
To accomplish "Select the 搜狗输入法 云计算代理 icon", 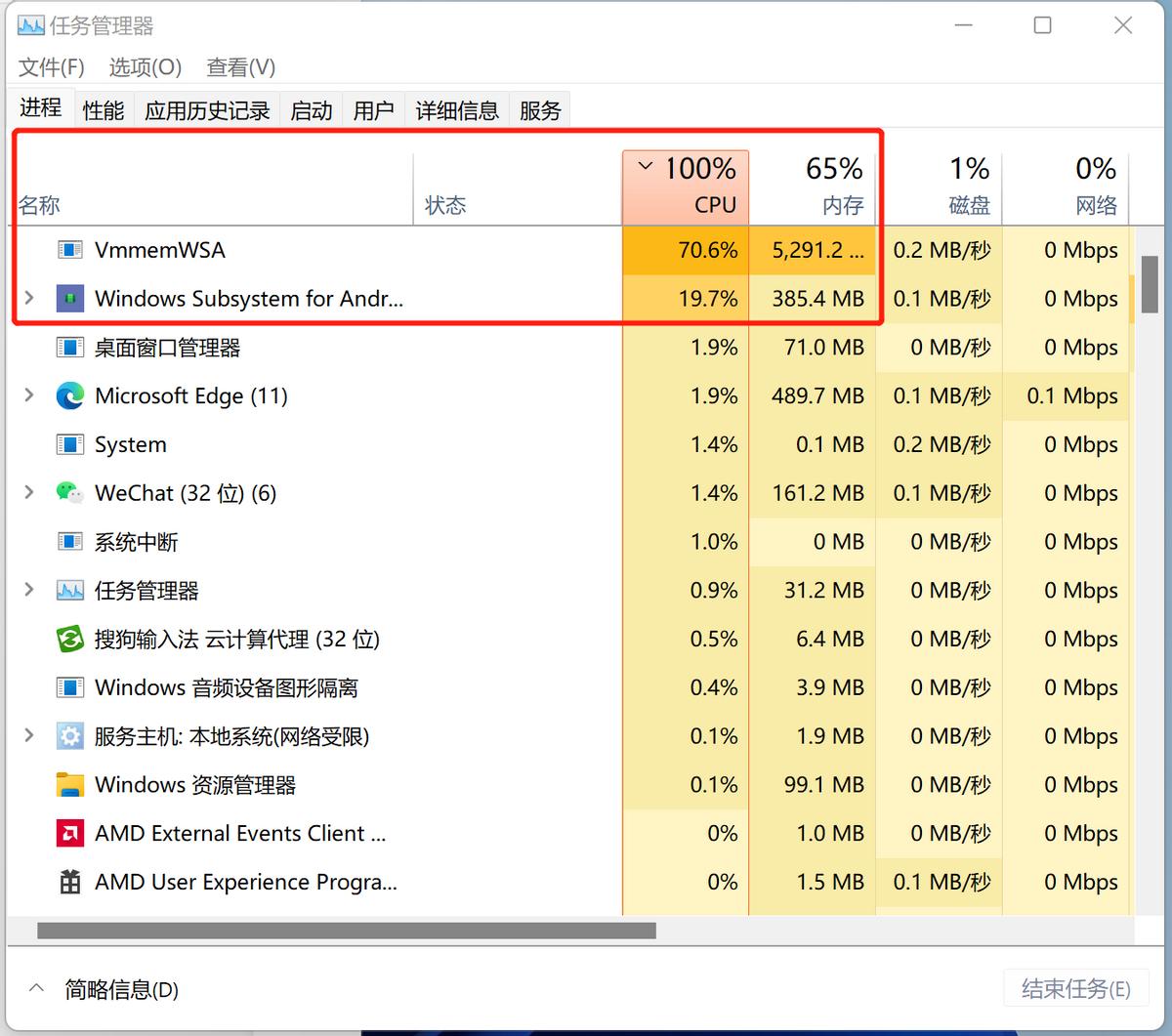I will click(68, 639).
